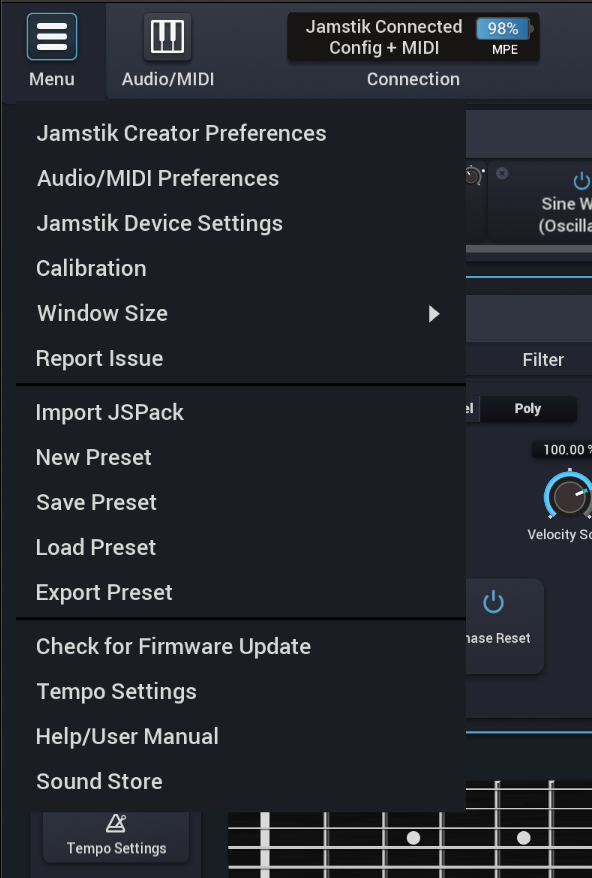
Task: Toggle the Sine Wave oscillator power icon
Action: (x=581, y=180)
